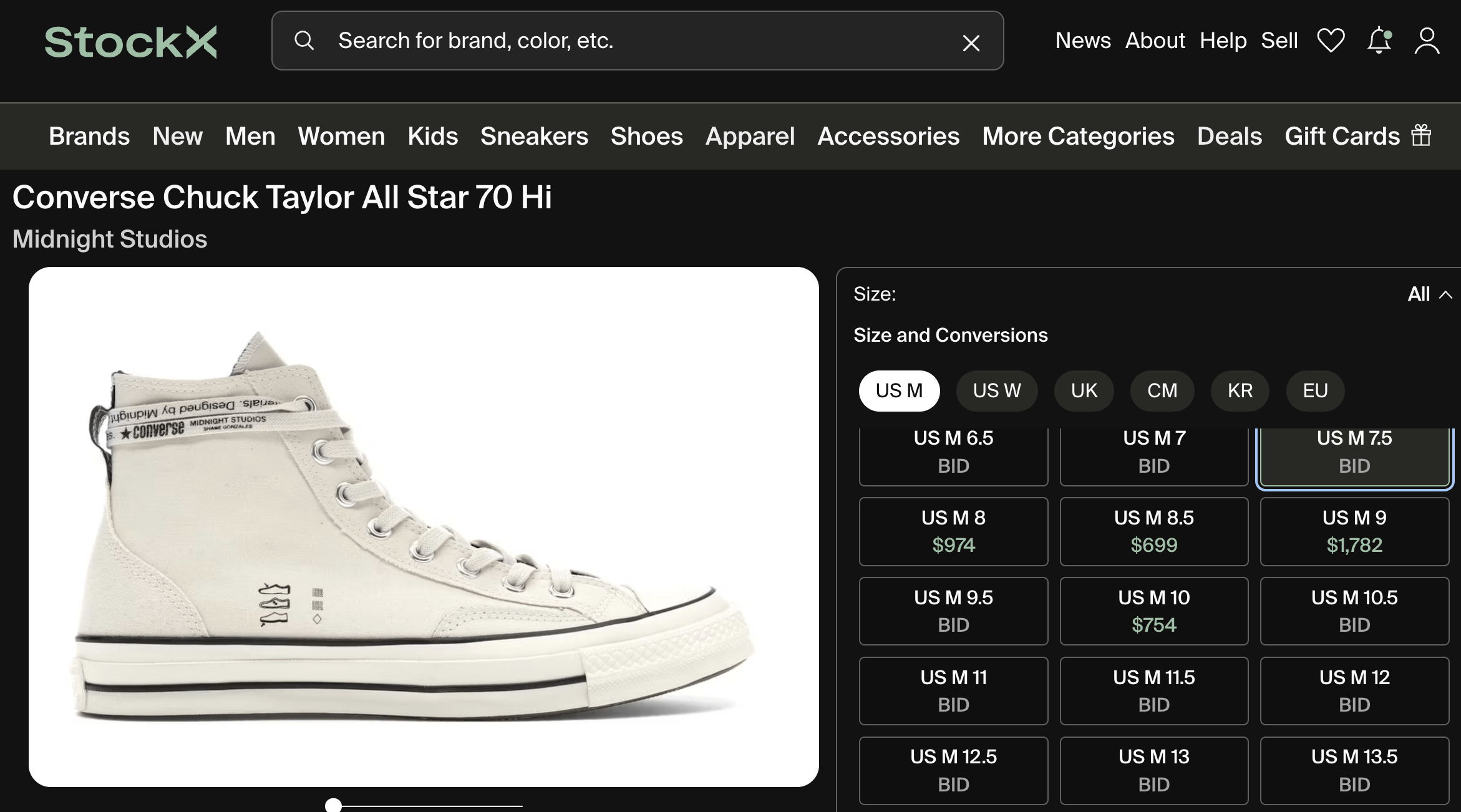Select size US M 7.5 bid

point(1354,457)
